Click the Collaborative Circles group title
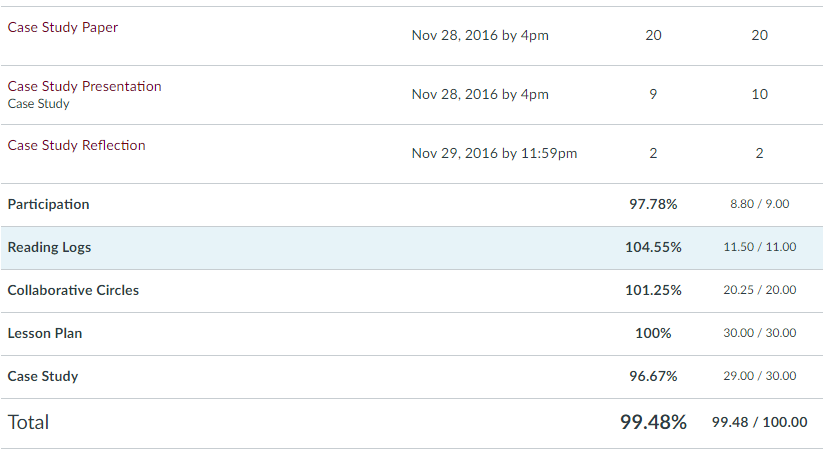The height and width of the screenshot is (449, 823). tap(73, 290)
